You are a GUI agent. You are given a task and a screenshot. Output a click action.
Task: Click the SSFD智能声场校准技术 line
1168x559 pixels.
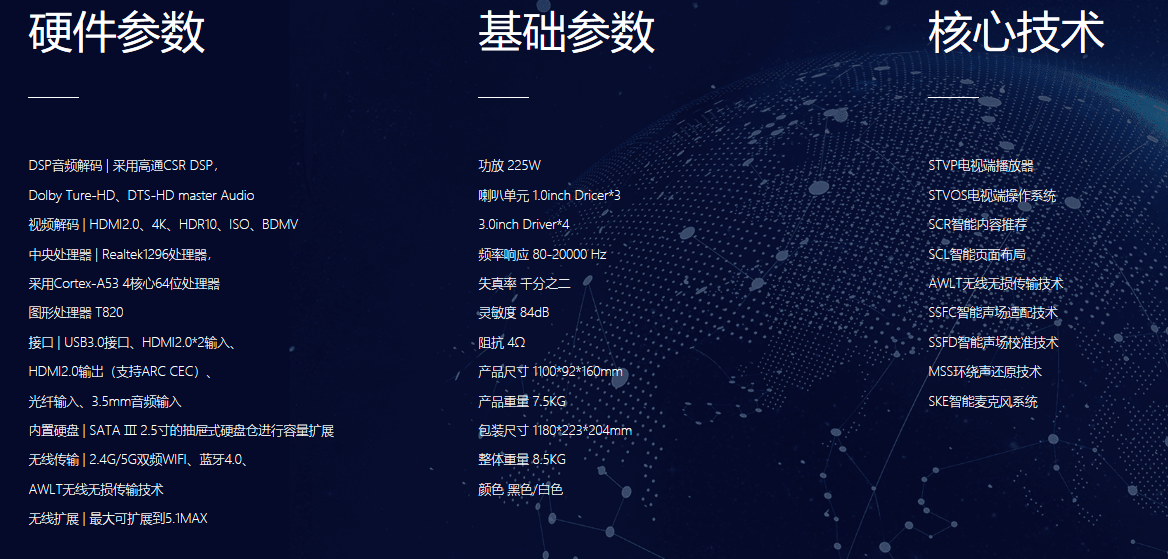click(993, 342)
